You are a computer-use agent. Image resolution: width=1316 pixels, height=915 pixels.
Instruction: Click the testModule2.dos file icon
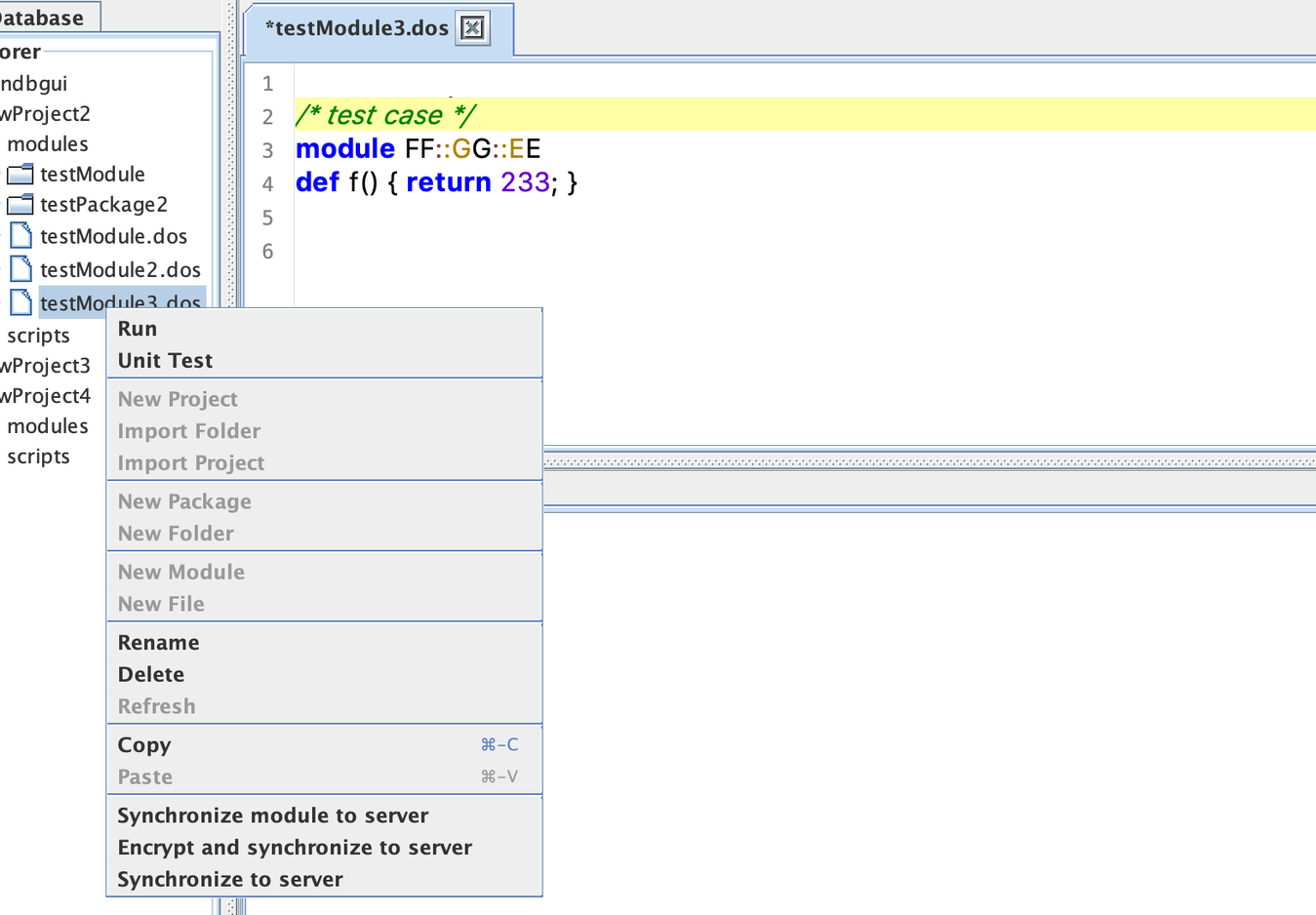click(20, 269)
